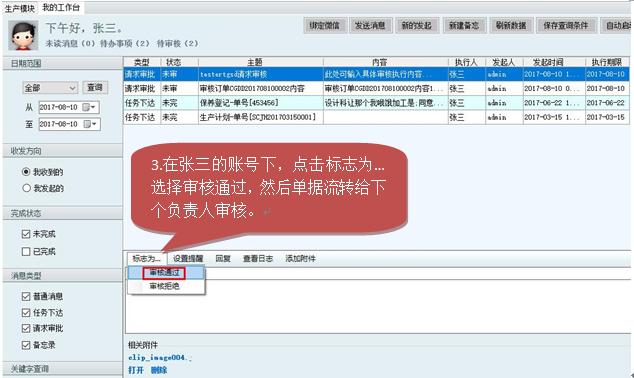The height and width of the screenshot is (378, 634).
Task: Click the 2017-03-15 execution deadline cell
Action: coord(607,117)
